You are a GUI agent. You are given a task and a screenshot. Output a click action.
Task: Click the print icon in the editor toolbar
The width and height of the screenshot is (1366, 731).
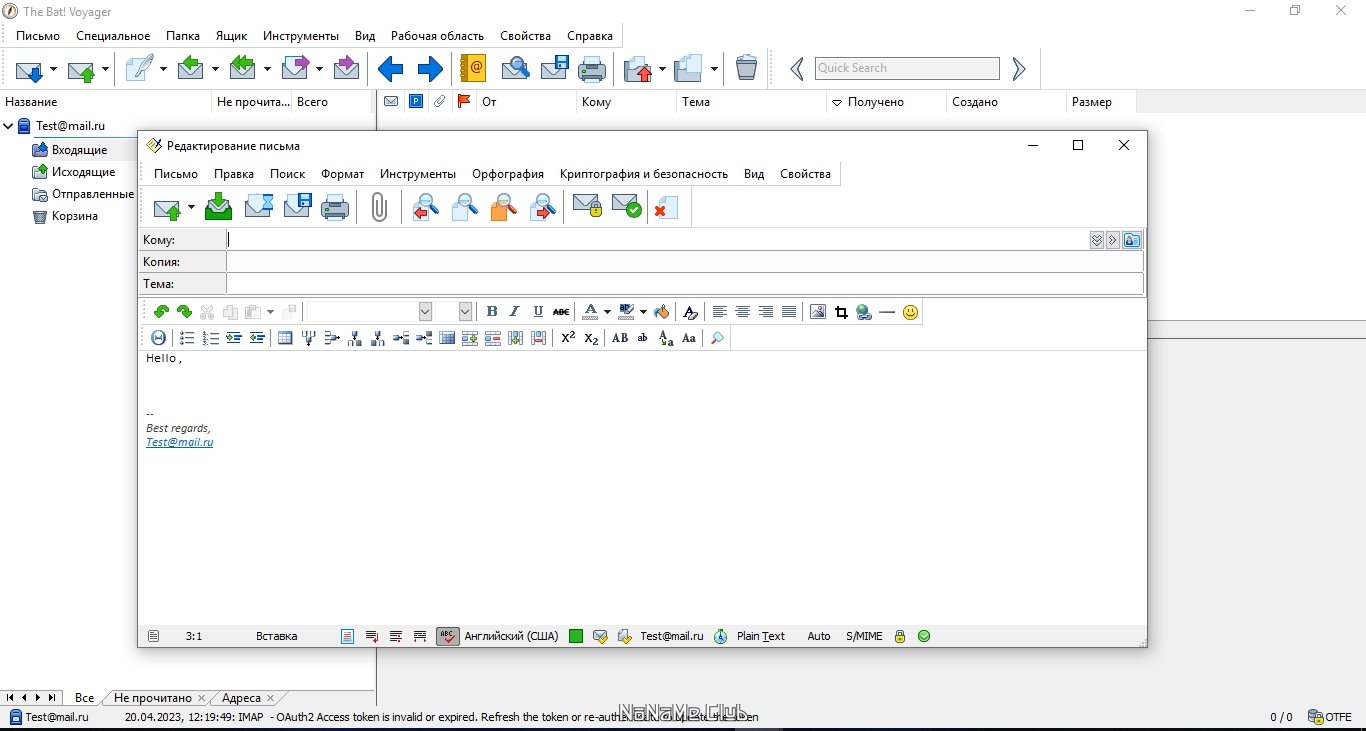[335, 207]
